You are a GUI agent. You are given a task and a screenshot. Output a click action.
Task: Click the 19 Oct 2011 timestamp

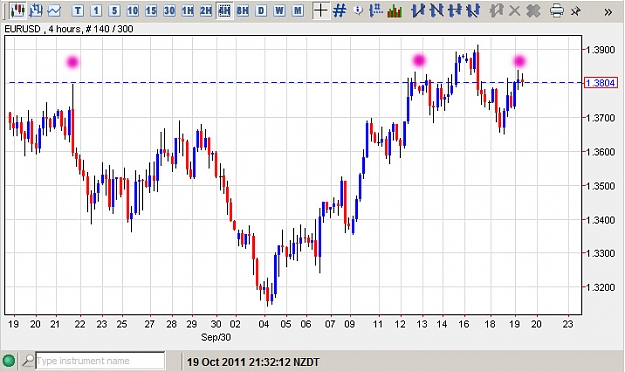tap(253, 362)
